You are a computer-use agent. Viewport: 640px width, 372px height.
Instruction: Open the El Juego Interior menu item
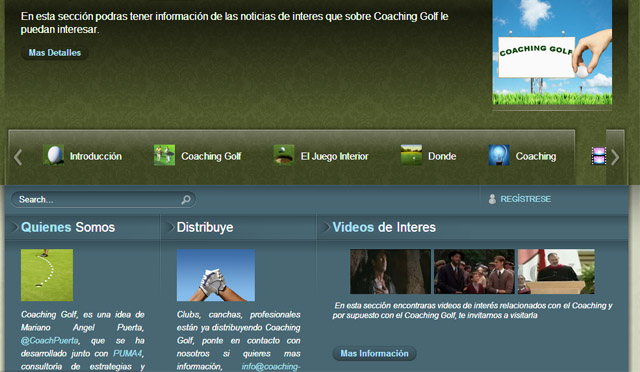(334, 156)
